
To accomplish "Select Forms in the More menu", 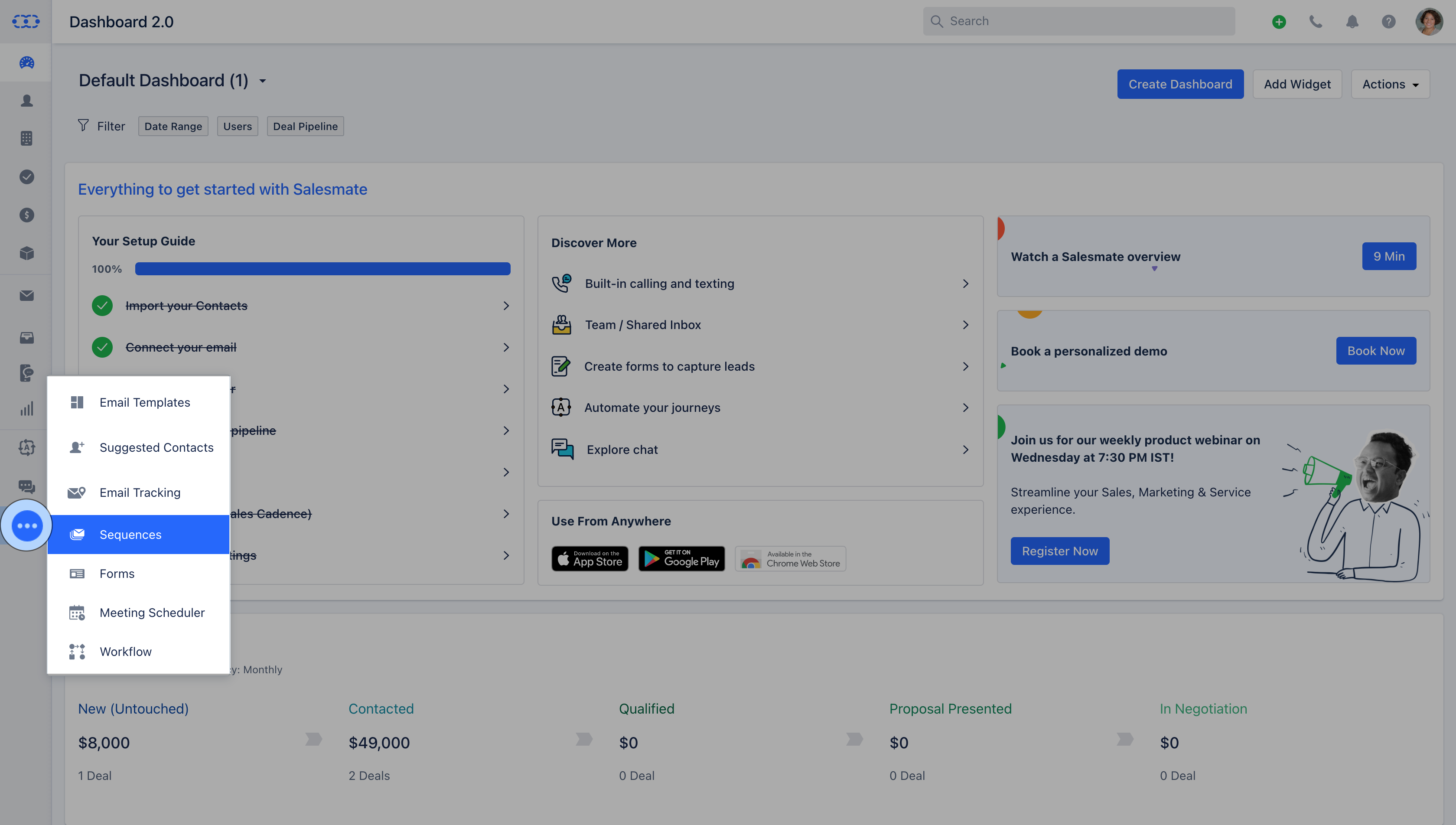I will tap(138, 574).
